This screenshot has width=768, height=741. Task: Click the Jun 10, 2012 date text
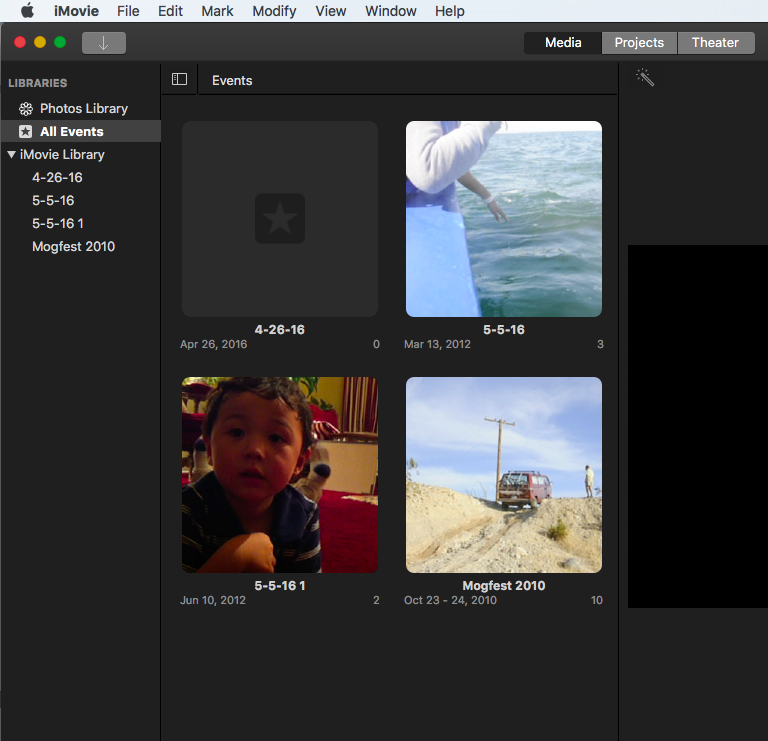point(213,600)
